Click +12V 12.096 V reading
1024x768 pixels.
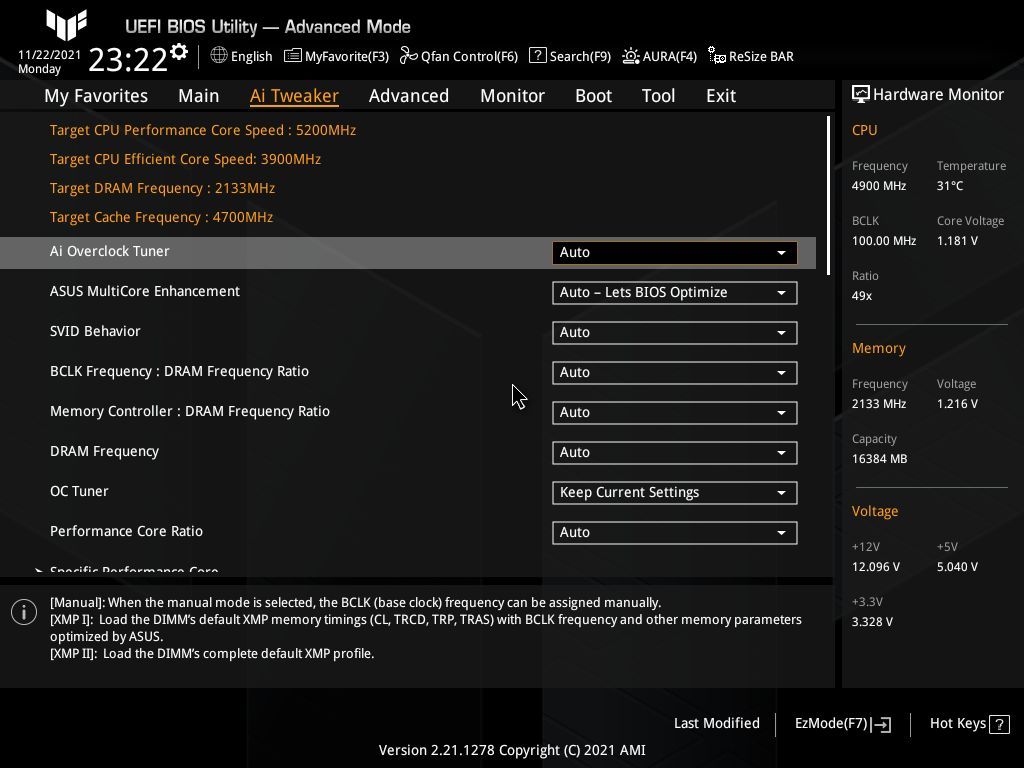(876, 567)
